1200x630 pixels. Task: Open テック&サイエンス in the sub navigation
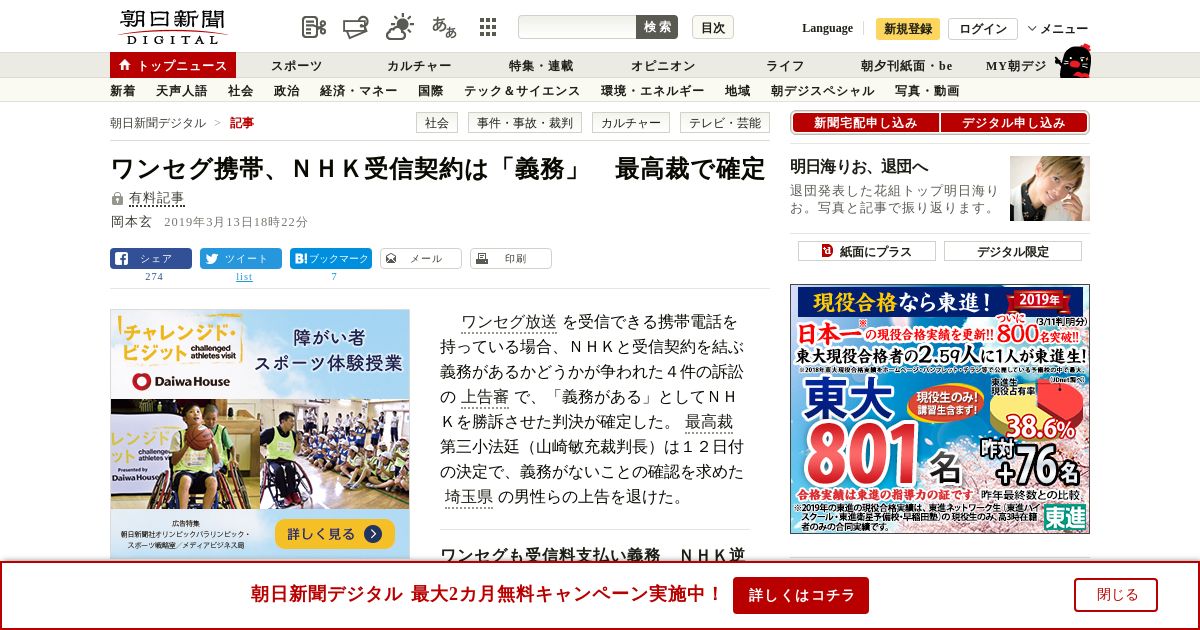522,90
